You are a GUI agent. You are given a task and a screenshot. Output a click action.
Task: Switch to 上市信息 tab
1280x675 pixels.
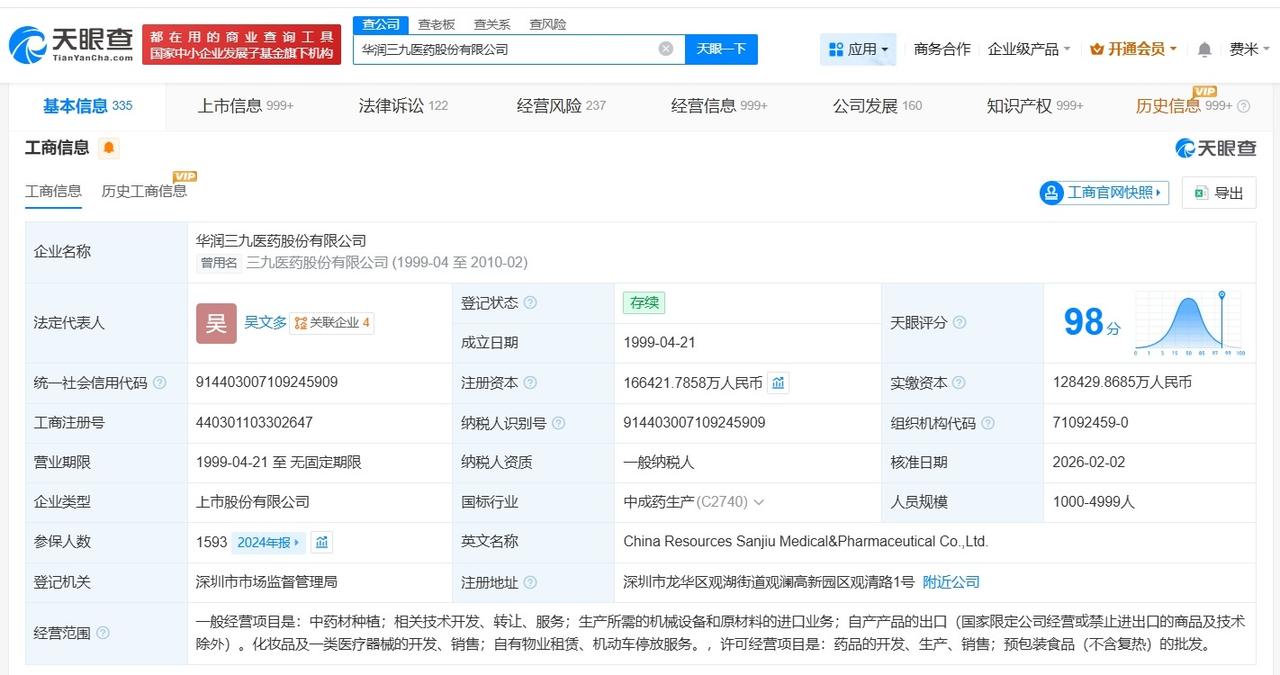245,105
